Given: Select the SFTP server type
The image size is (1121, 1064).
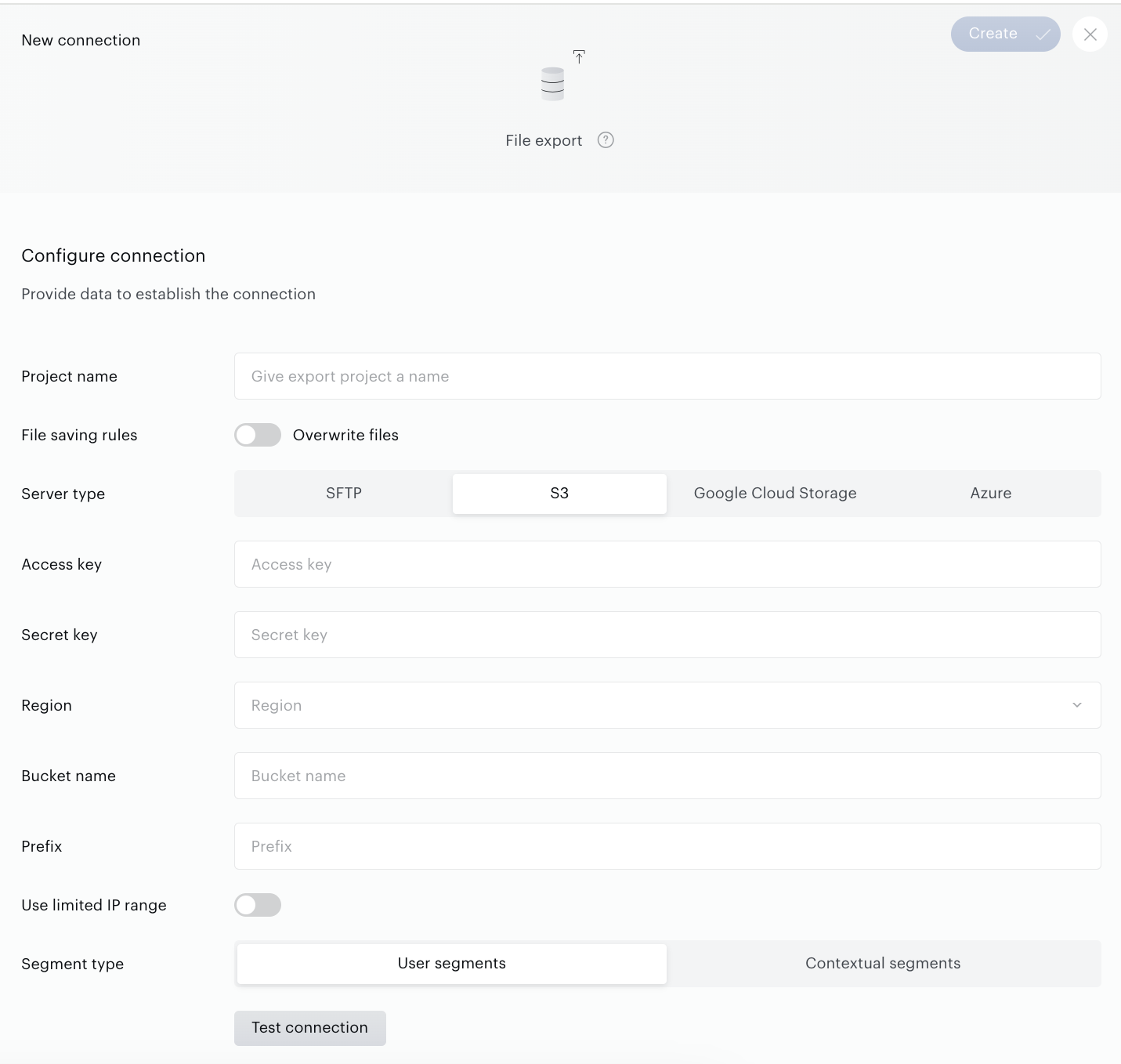Looking at the screenshot, I should click(344, 494).
